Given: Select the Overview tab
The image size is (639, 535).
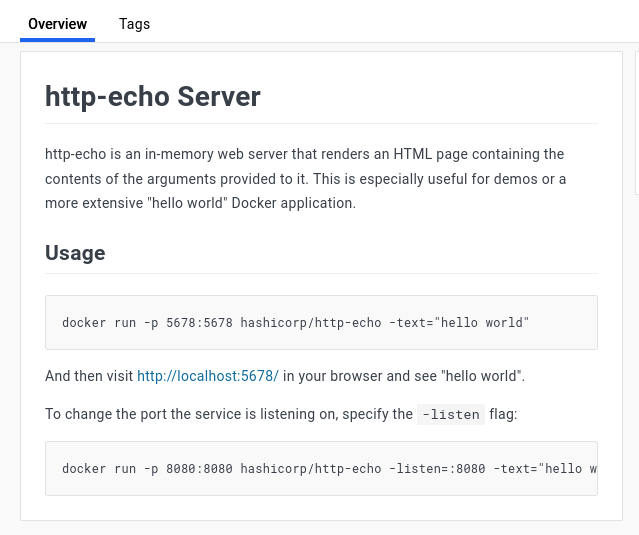Looking at the screenshot, I should 57,24.
